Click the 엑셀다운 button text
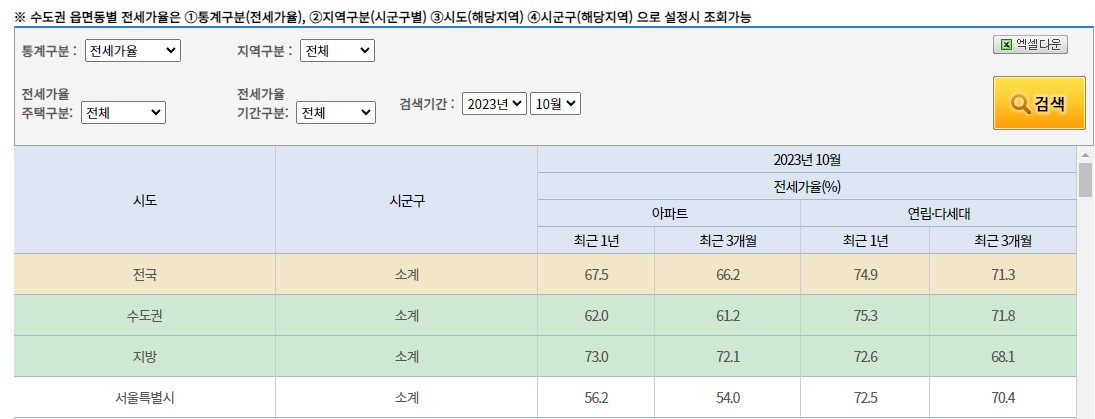 coord(1038,45)
